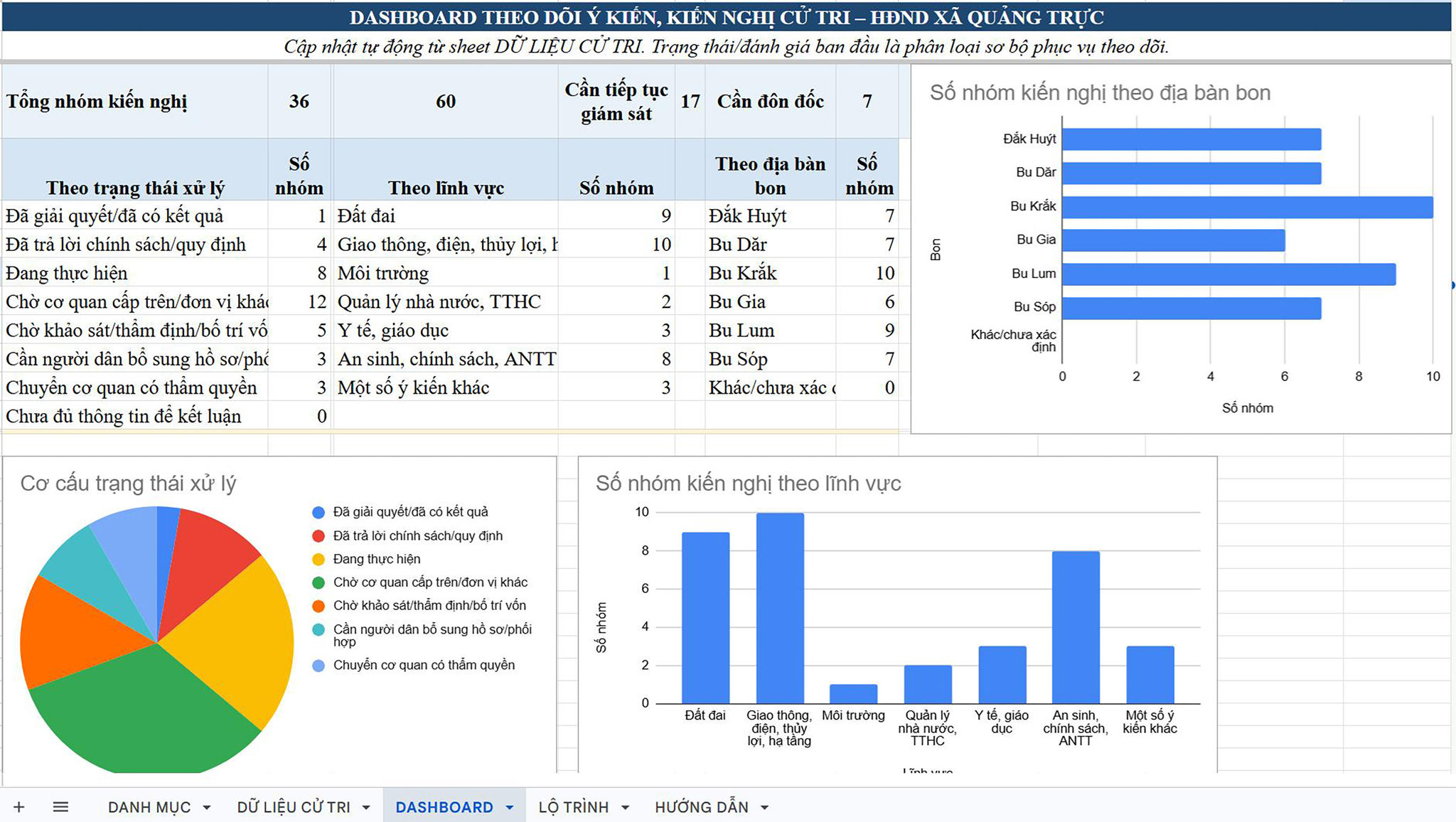Image resolution: width=1456 pixels, height=822 pixels.
Task: Click the Số nhóm kiến nghị theo lĩnh vực title
Action: (x=748, y=484)
